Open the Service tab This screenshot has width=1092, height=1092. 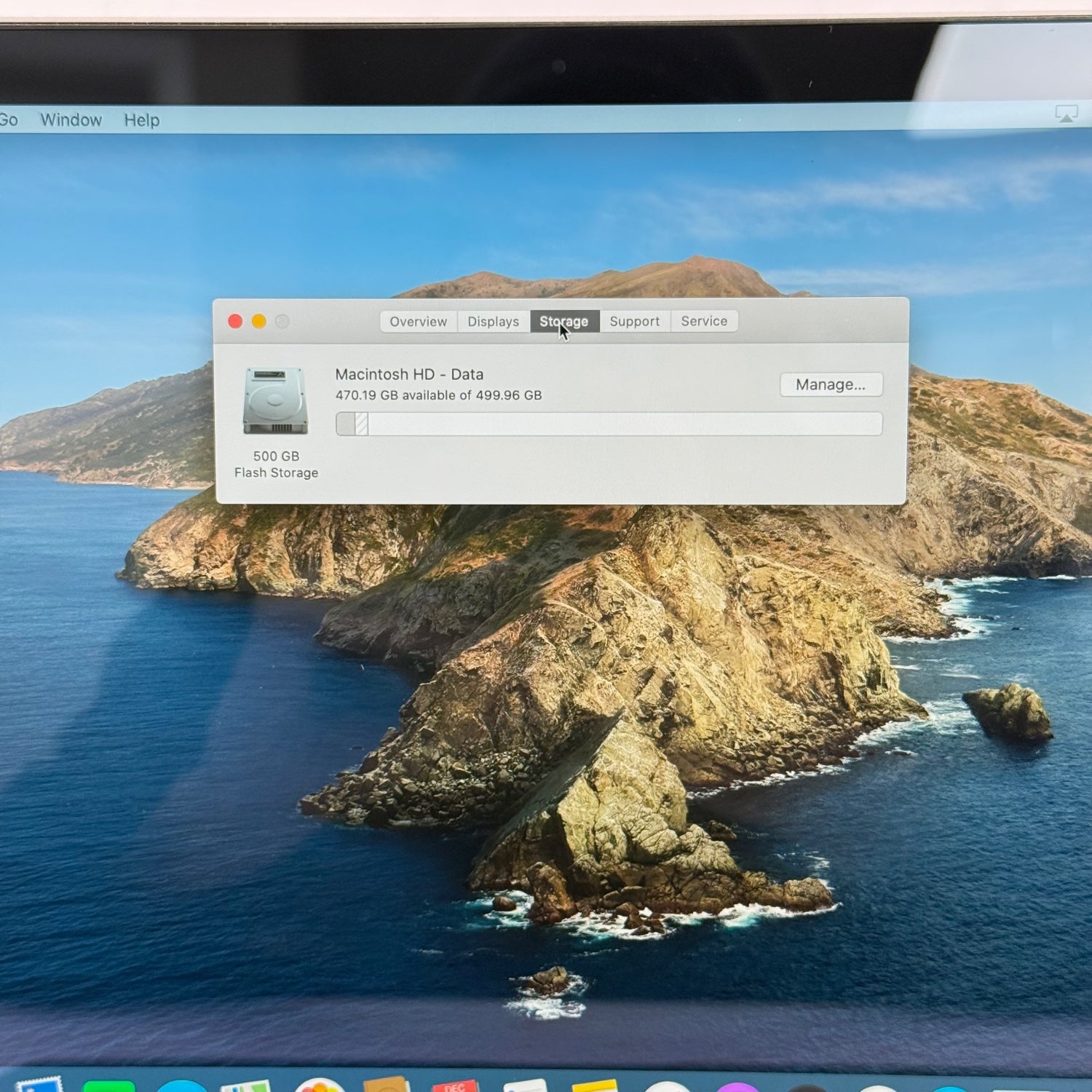coord(703,321)
